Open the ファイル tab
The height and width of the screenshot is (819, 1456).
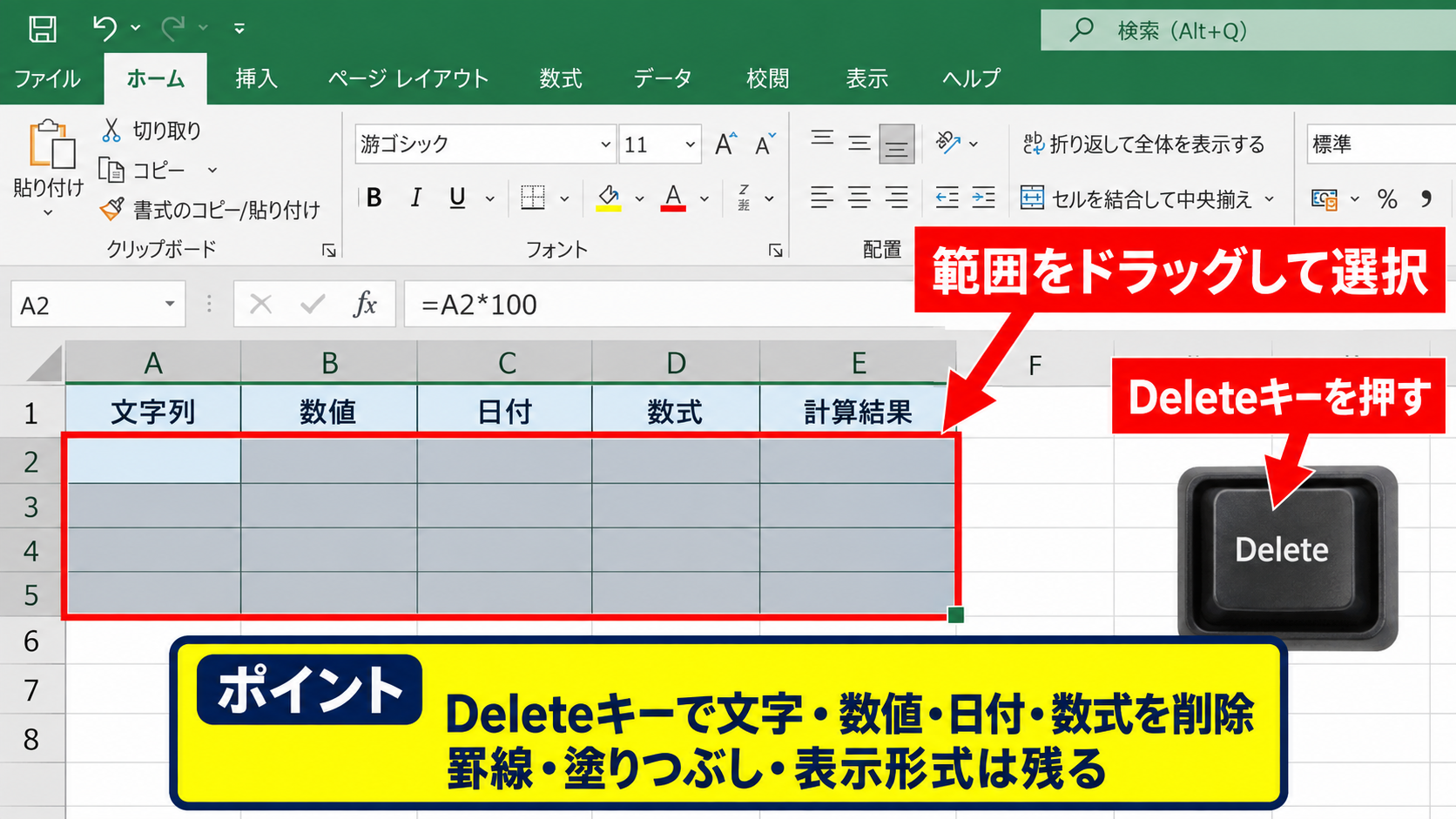(x=47, y=78)
